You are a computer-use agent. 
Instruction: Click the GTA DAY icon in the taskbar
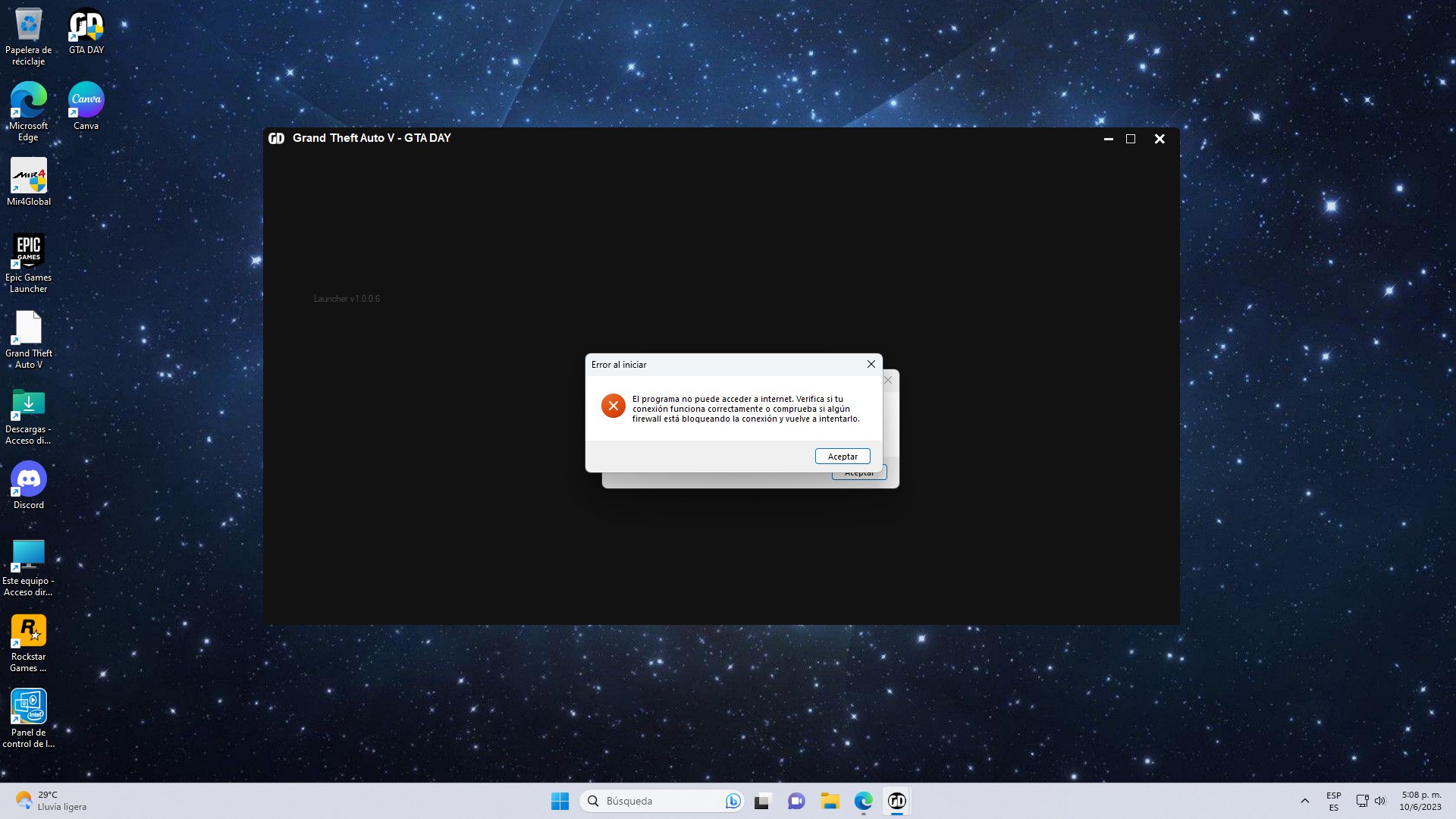coord(896,801)
